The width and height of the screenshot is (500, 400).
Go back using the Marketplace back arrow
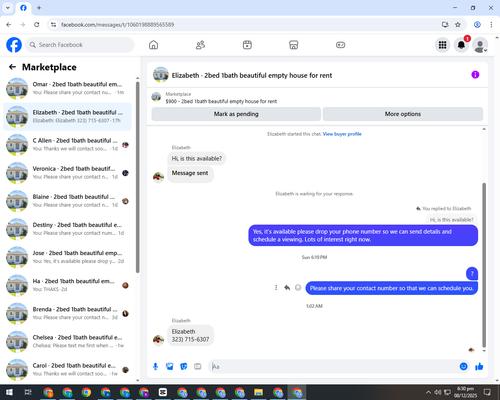12,67
